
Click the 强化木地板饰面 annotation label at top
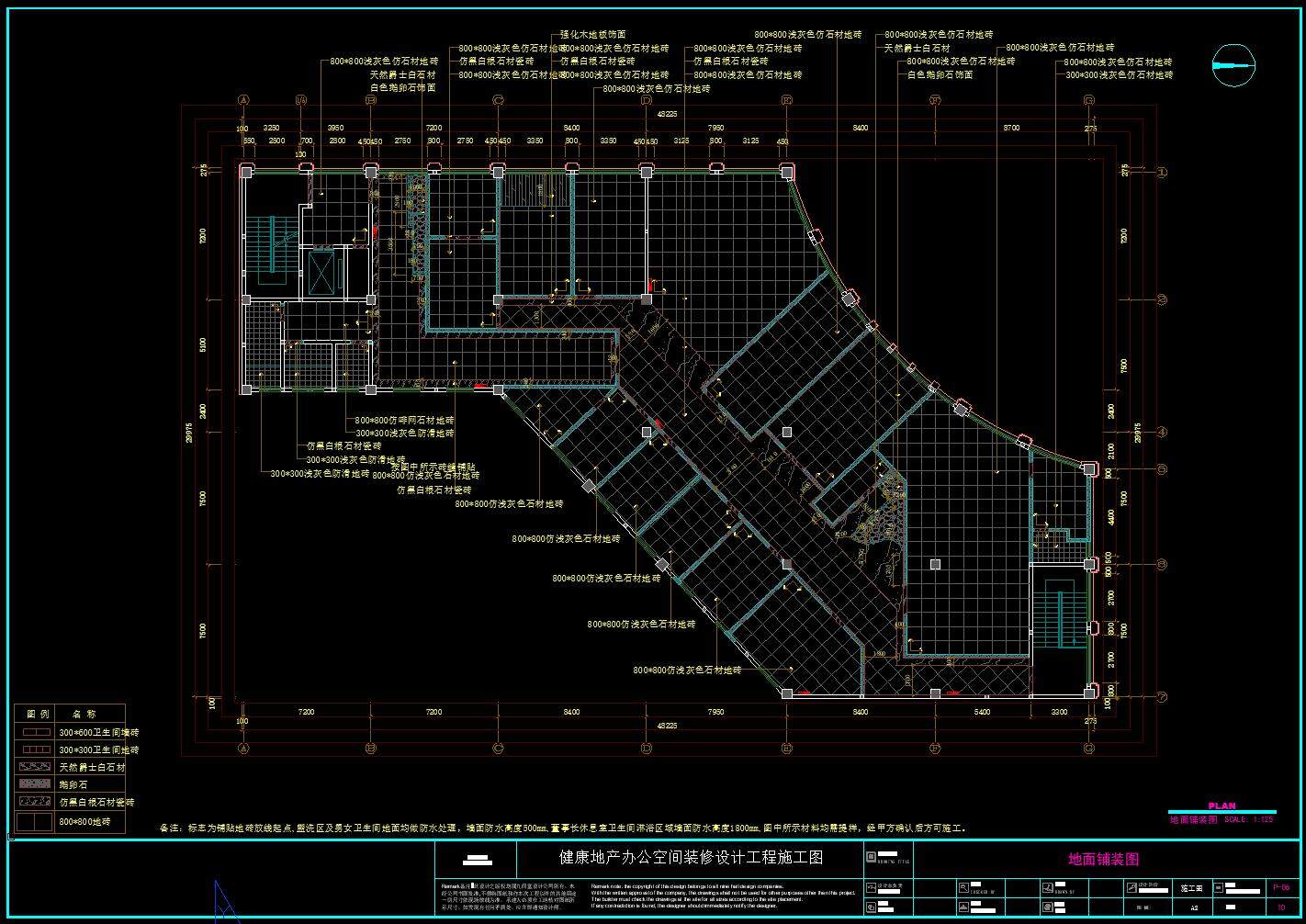pyautogui.click(x=593, y=34)
